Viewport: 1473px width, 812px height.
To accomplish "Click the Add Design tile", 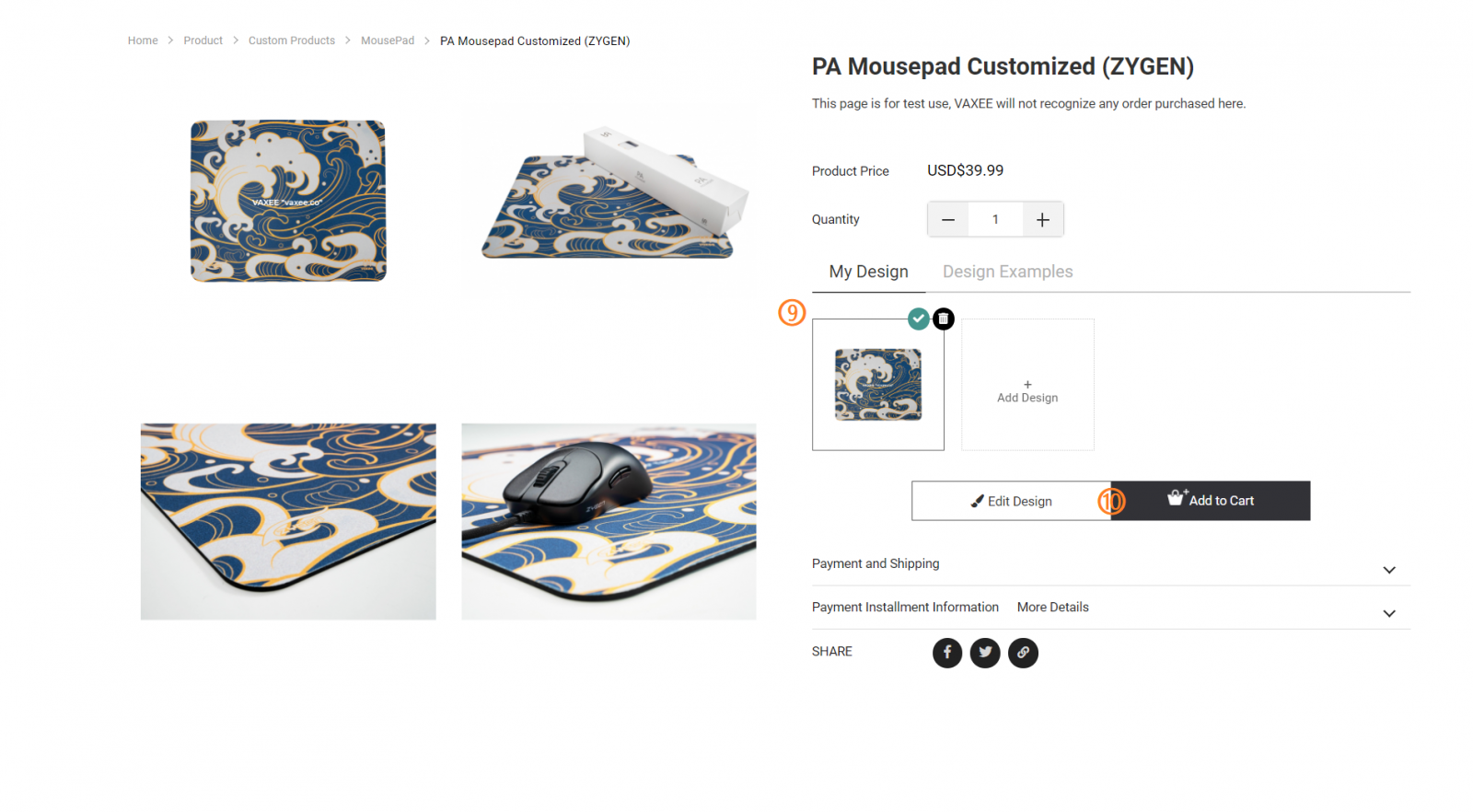I will [x=1027, y=385].
